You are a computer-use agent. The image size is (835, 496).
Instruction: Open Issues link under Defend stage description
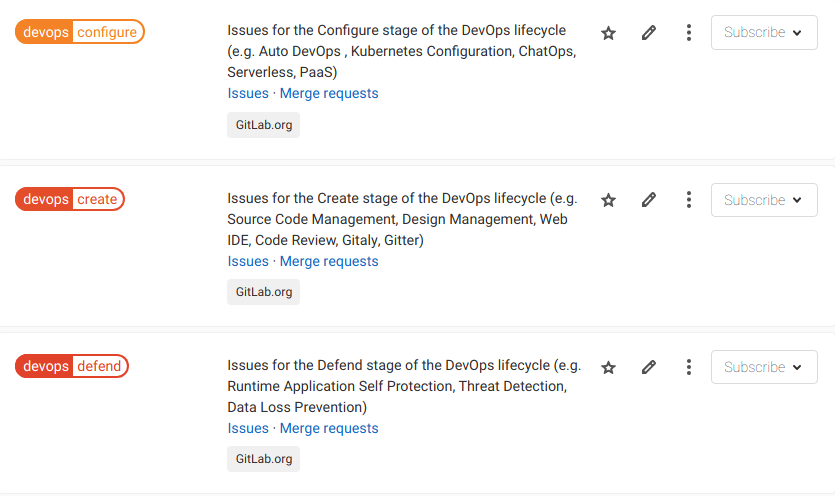(248, 428)
